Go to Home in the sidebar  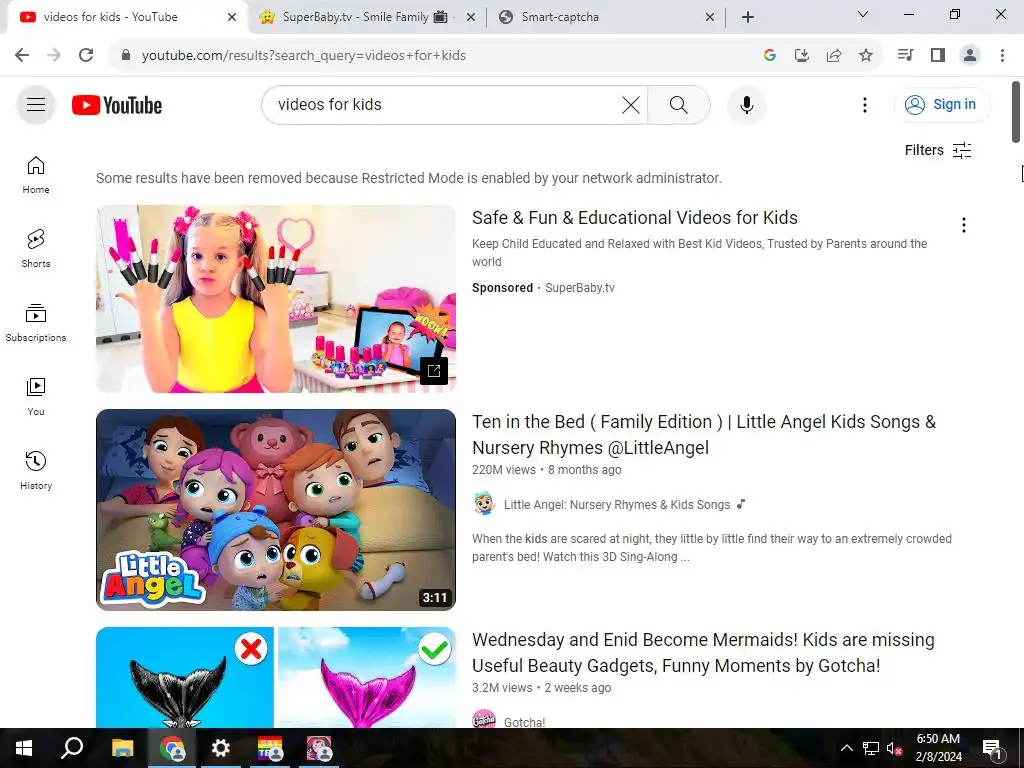click(x=36, y=175)
